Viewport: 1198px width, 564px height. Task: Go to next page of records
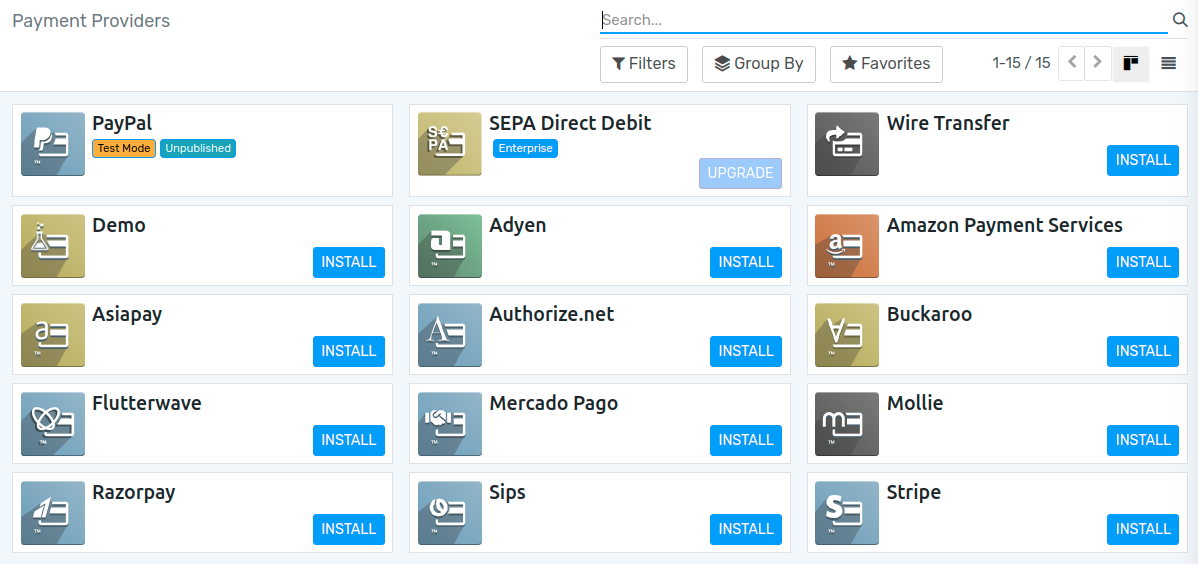(1098, 63)
